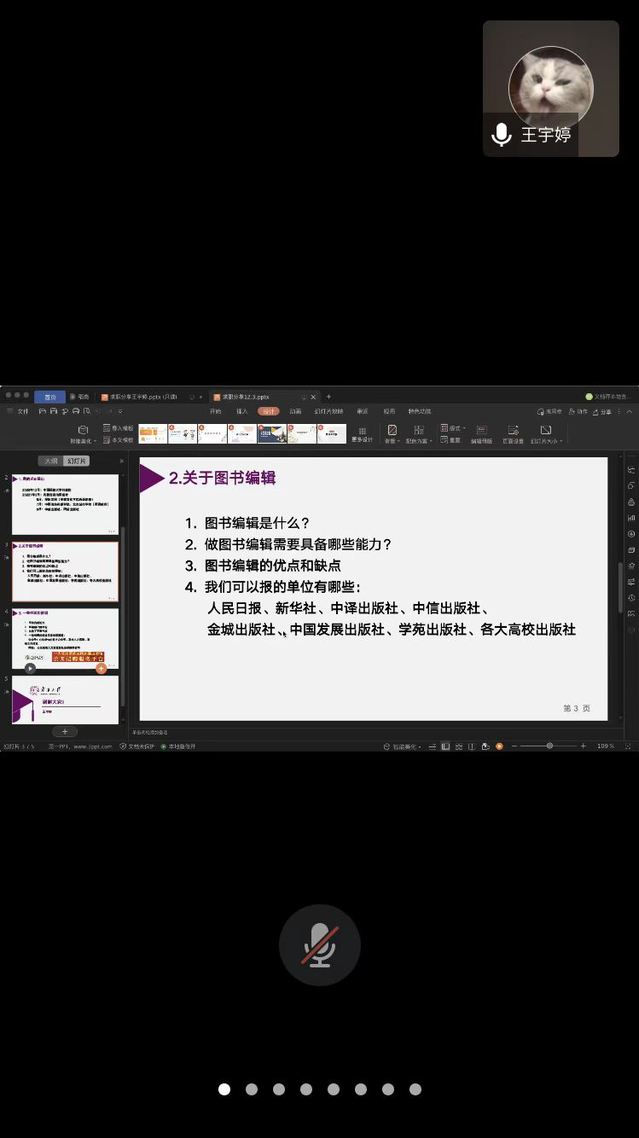Add a new slide with the plus button
Image resolution: width=639 pixels, height=1138 pixels.
point(65,732)
